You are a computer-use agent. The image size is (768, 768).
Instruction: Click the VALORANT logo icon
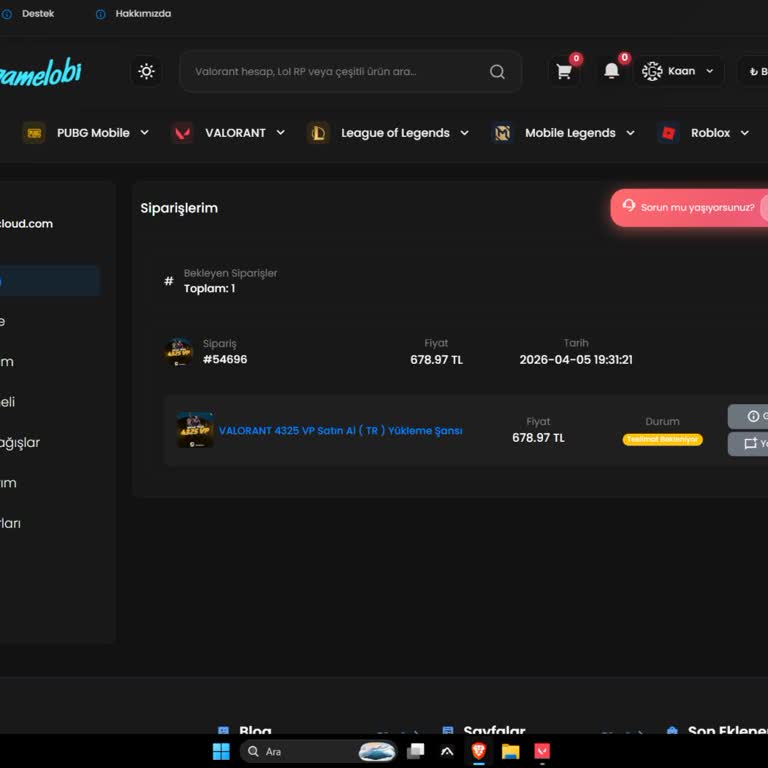pyautogui.click(x=182, y=133)
